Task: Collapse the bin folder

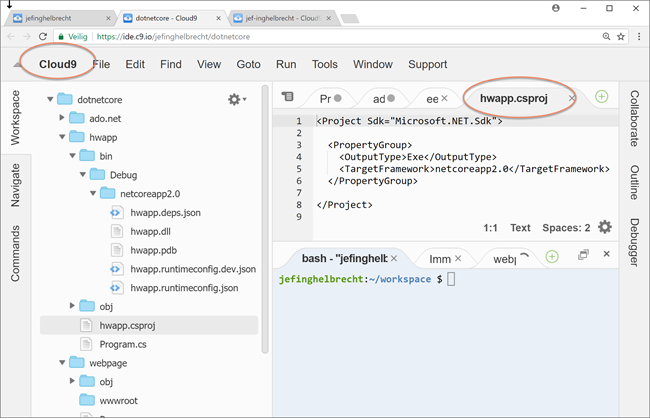Action: 73,156
